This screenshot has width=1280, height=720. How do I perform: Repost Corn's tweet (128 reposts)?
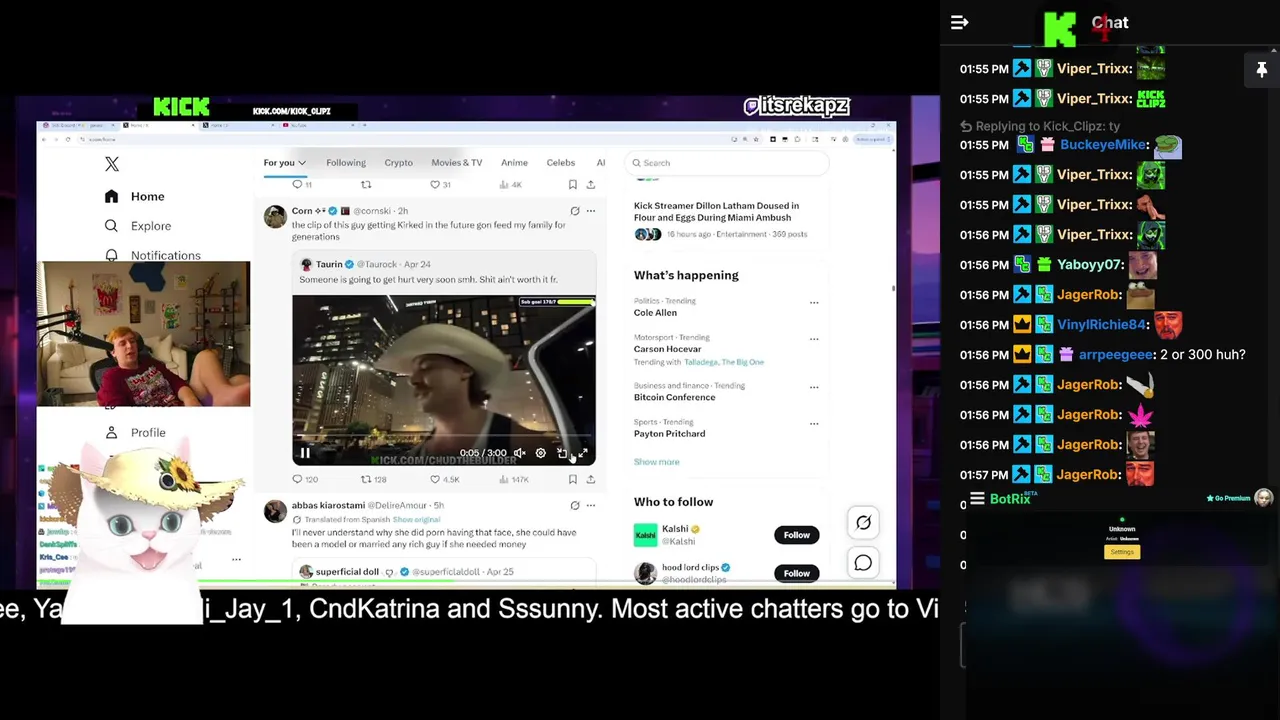(x=373, y=480)
